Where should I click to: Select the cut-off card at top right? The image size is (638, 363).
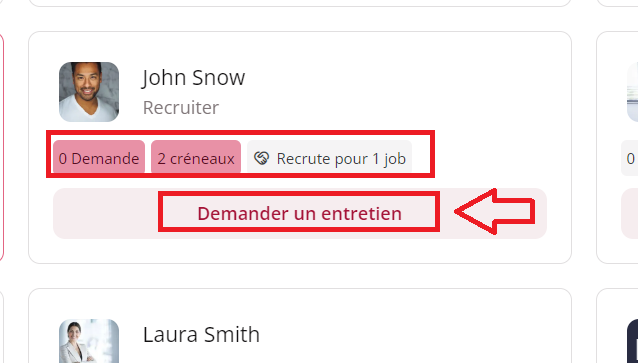(x=618, y=3)
